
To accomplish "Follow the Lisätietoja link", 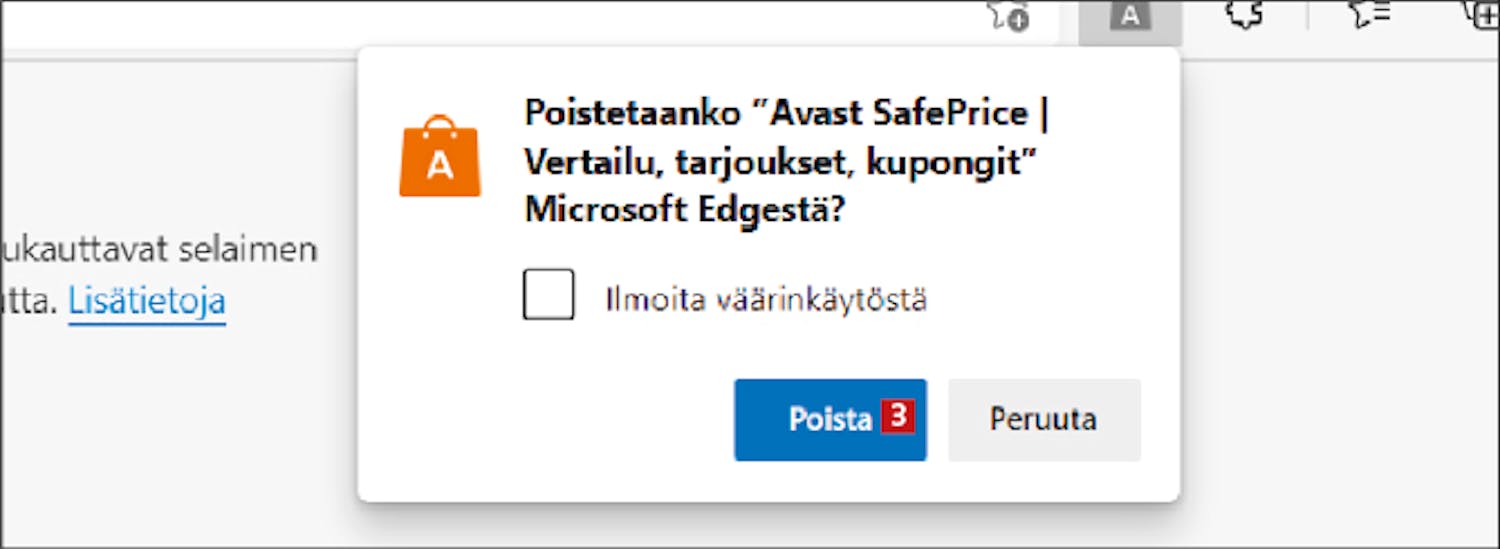I will tap(147, 300).
